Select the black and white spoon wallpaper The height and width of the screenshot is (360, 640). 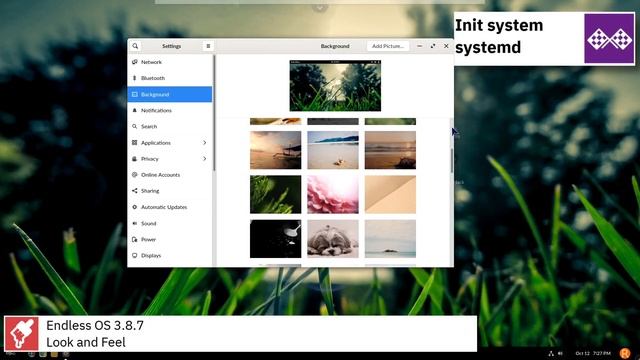[x=276, y=239]
